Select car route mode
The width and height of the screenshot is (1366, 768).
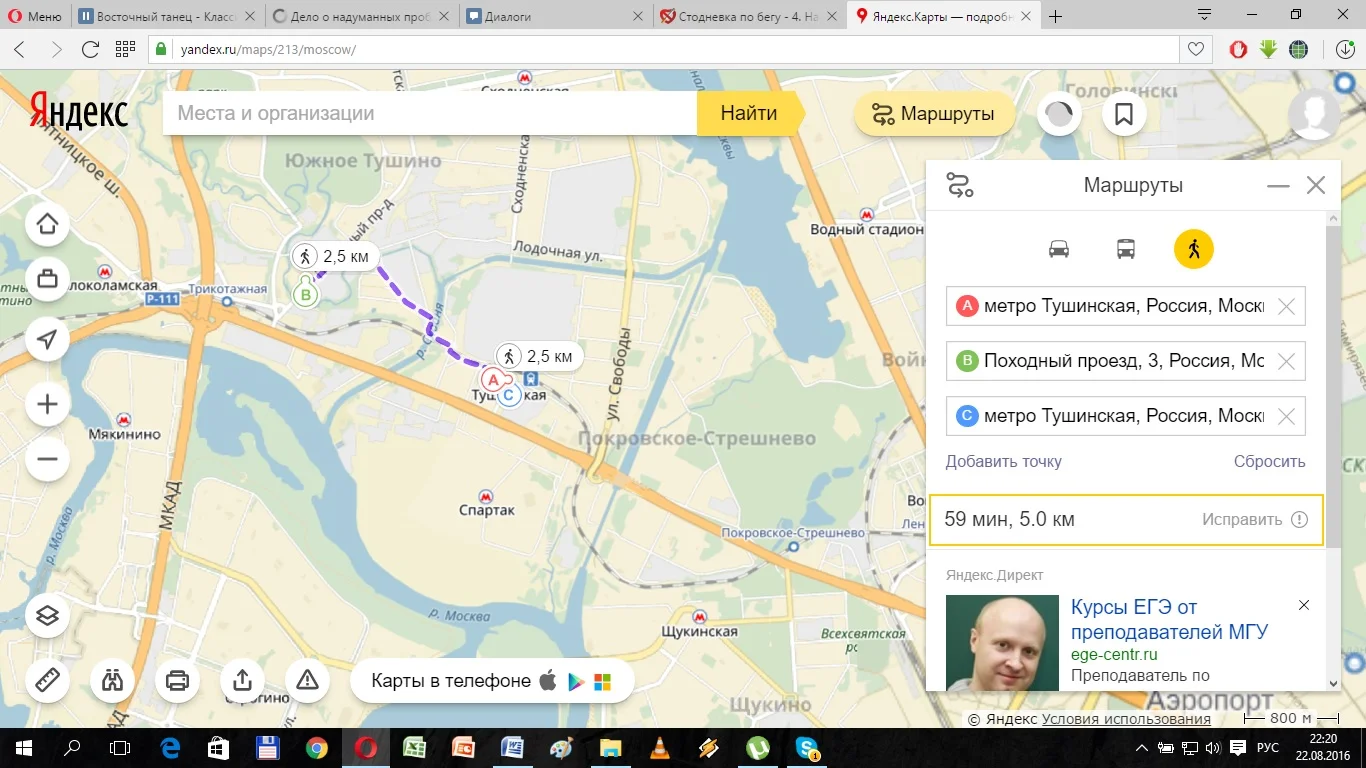coord(1059,249)
